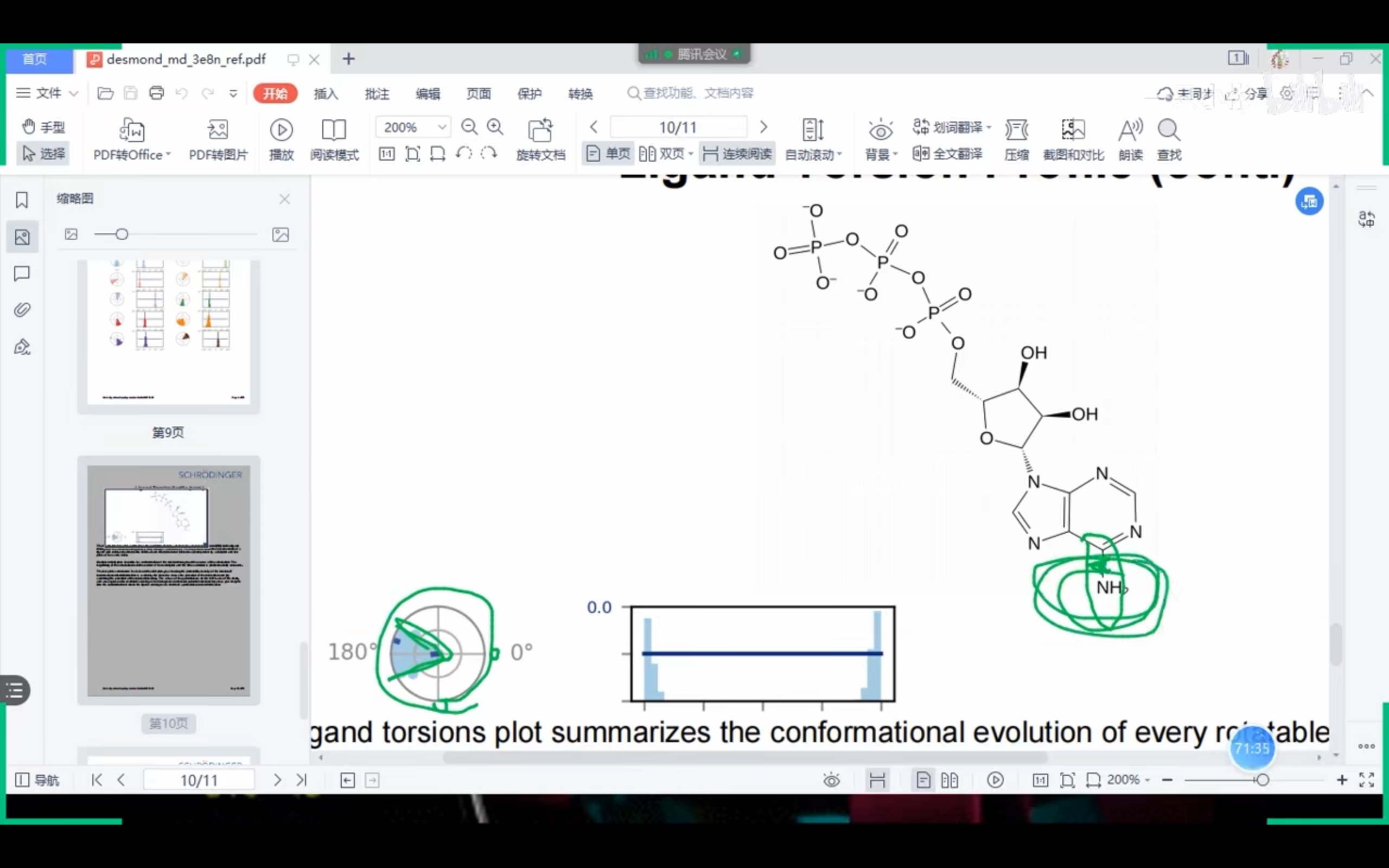Start slideshow with 播放 button

point(281,139)
